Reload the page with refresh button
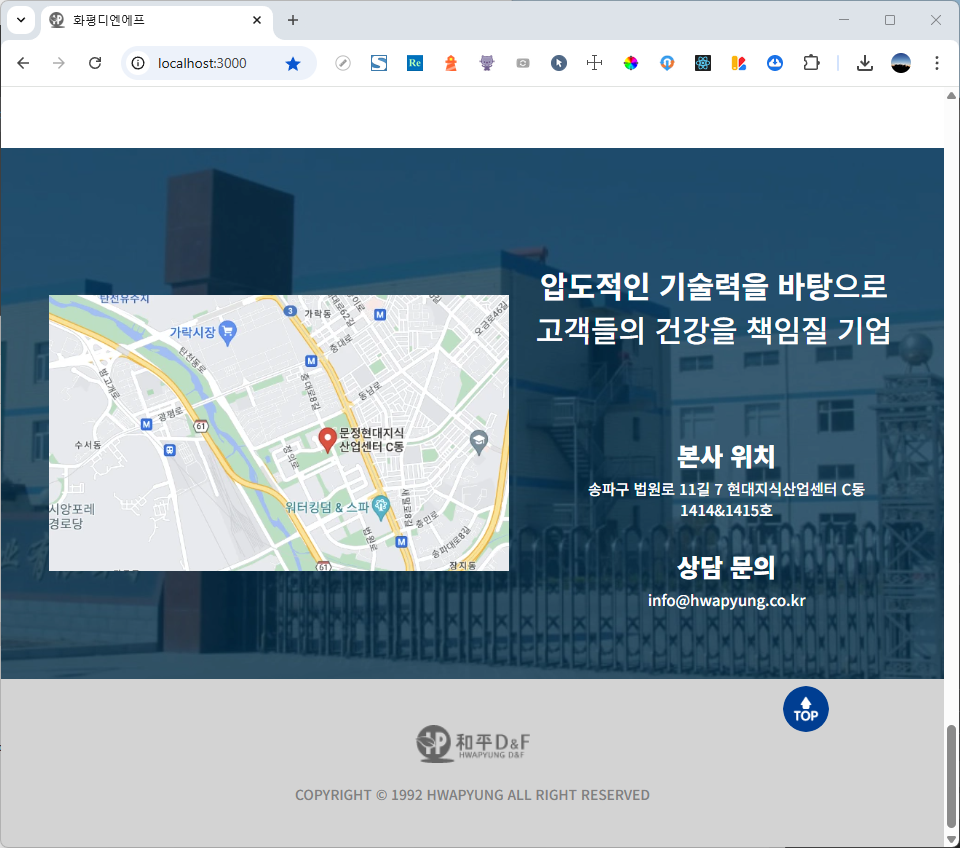The width and height of the screenshot is (960, 848). pos(95,63)
